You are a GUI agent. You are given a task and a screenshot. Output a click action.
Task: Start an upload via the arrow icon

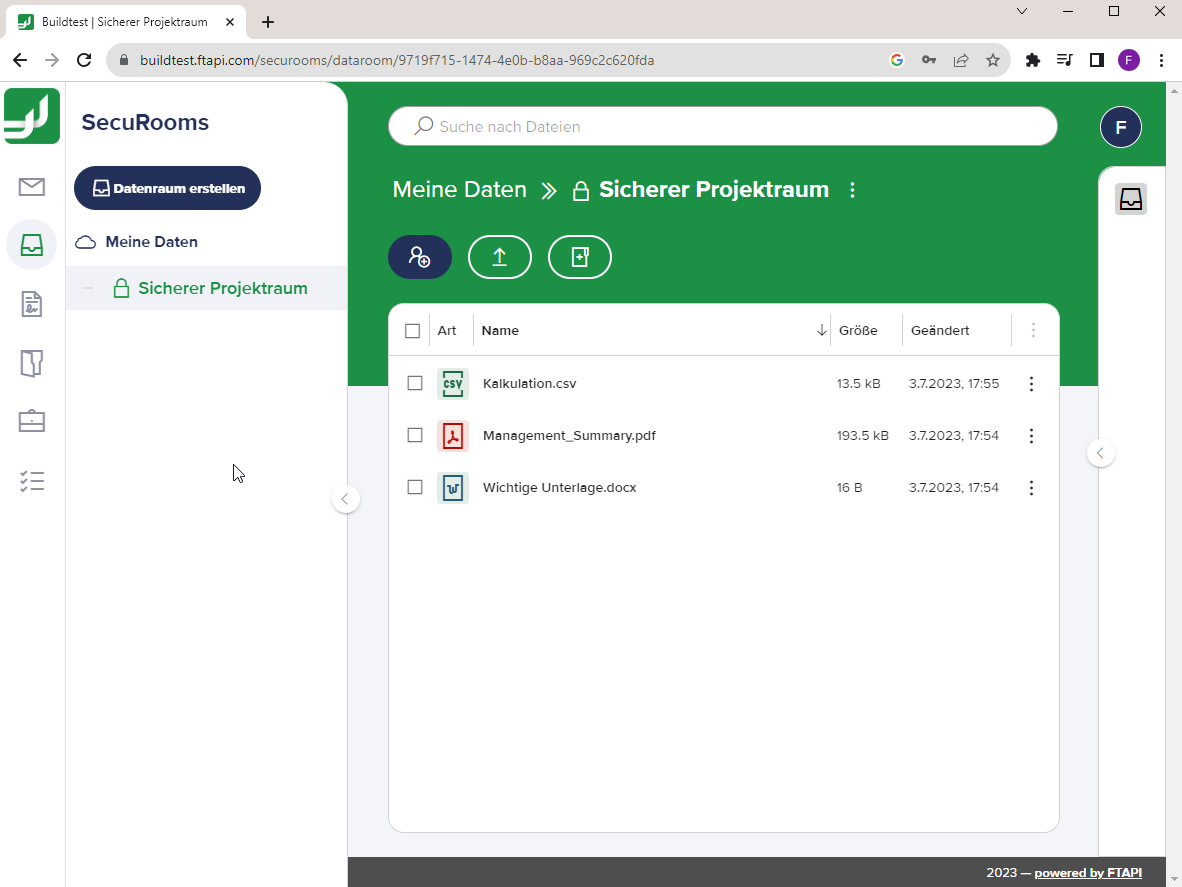pos(500,257)
